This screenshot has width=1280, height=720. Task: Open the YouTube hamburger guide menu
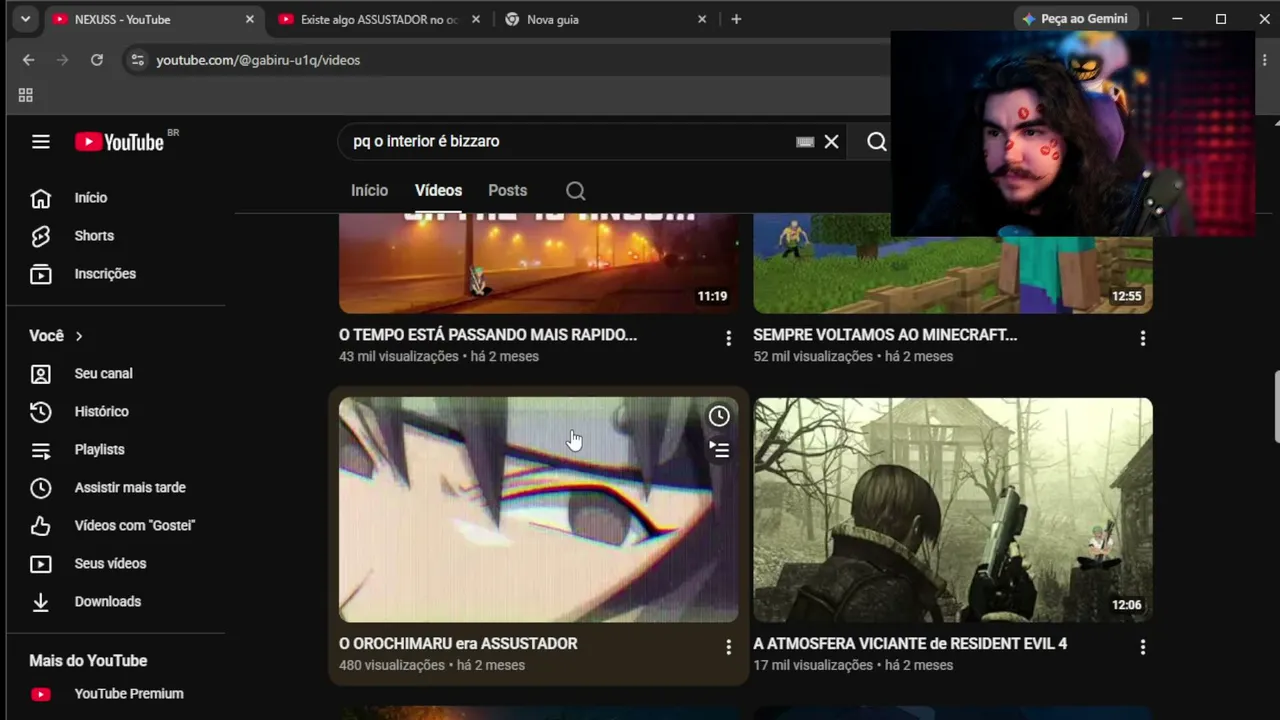pos(41,142)
